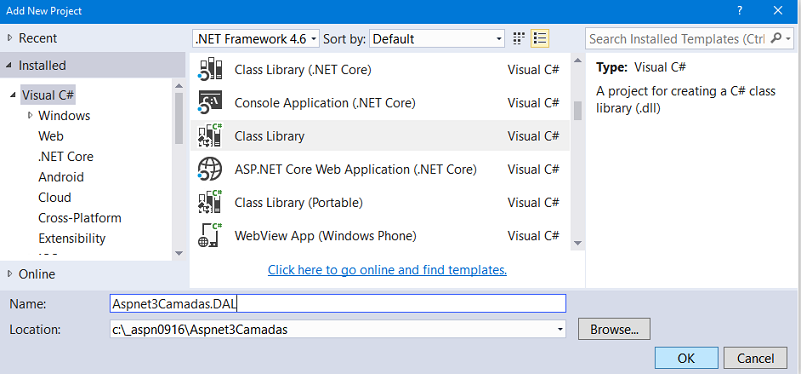Image resolution: width=801 pixels, height=374 pixels.
Task: Click the Browse... button
Action: click(x=614, y=330)
